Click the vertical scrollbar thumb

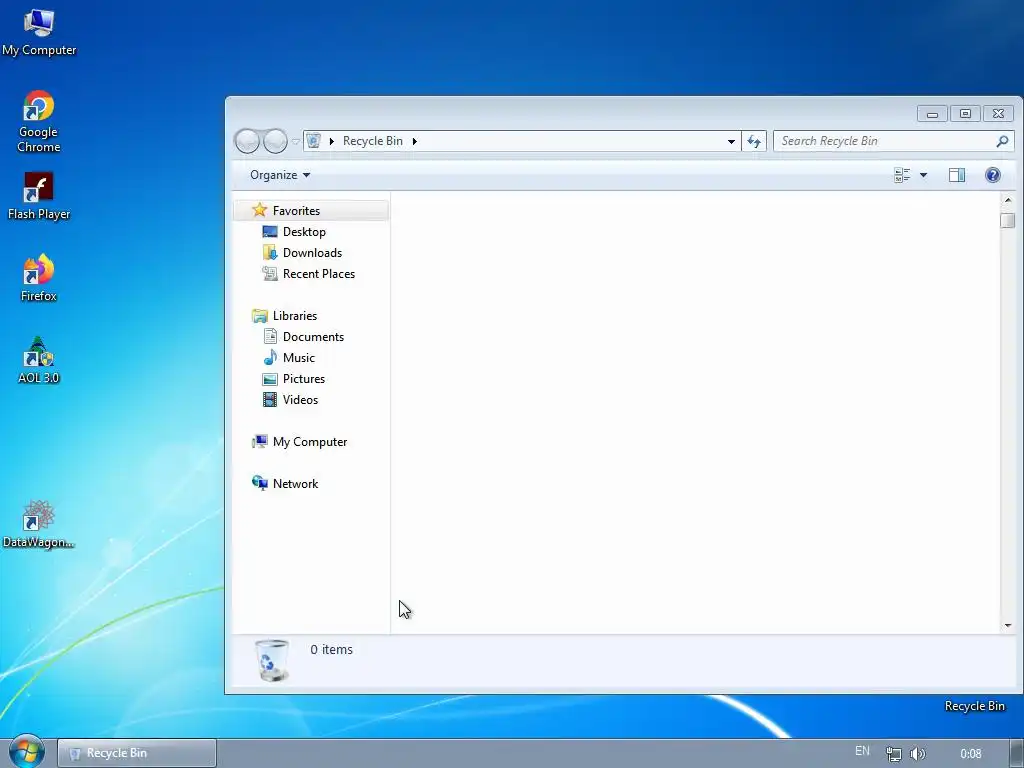[x=1007, y=220]
